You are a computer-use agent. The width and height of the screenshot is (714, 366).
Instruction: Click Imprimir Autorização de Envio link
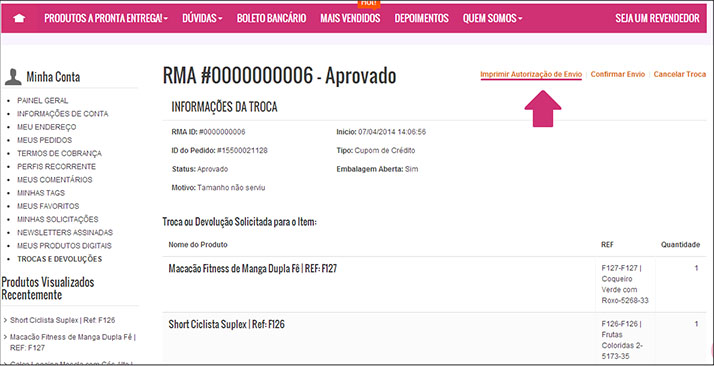click(x=531, y=74)
